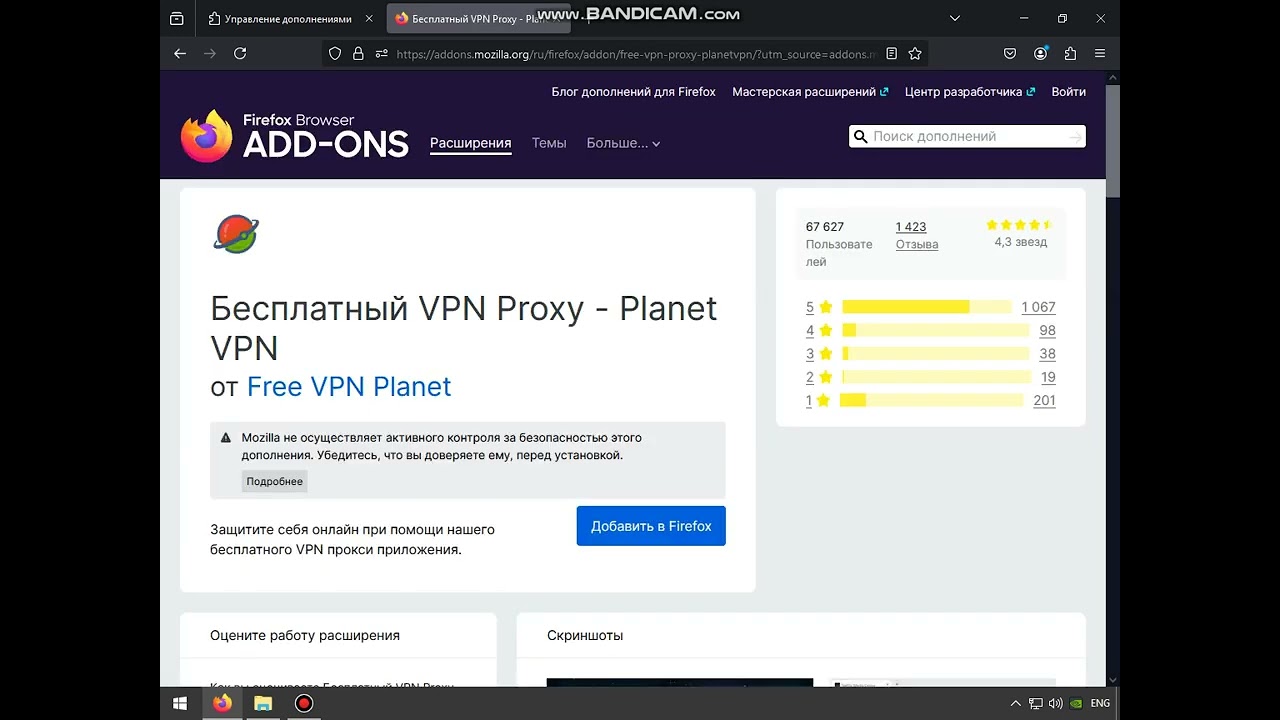
Task: Click the address bar URL field
Action: coord(635,54)
